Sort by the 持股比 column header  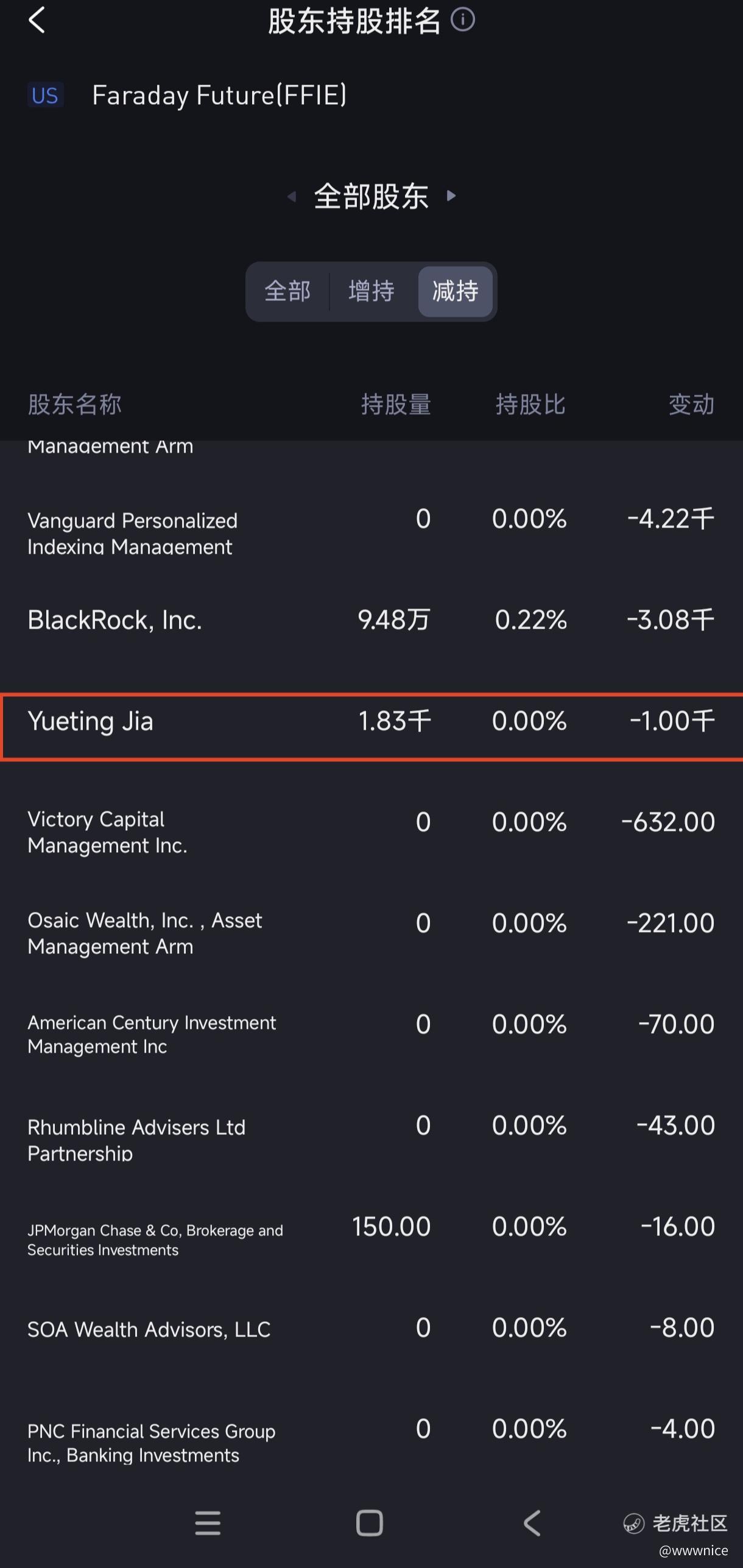(530, 404)
